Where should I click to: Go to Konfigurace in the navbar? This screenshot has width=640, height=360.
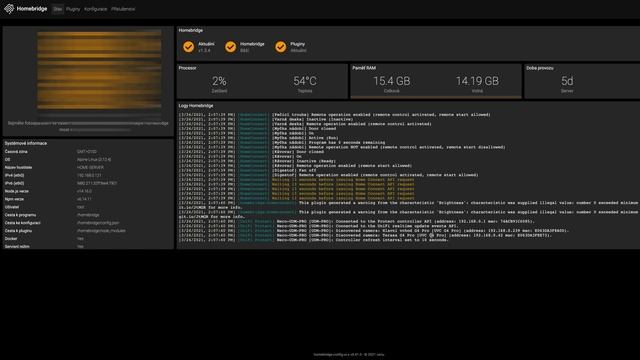coord(96,9)
